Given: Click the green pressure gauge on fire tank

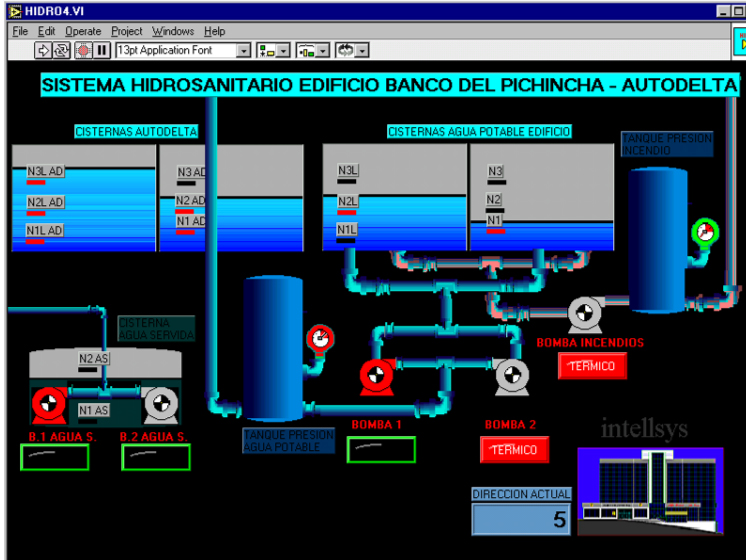Looking at the screenshot, I should [705, 233].
